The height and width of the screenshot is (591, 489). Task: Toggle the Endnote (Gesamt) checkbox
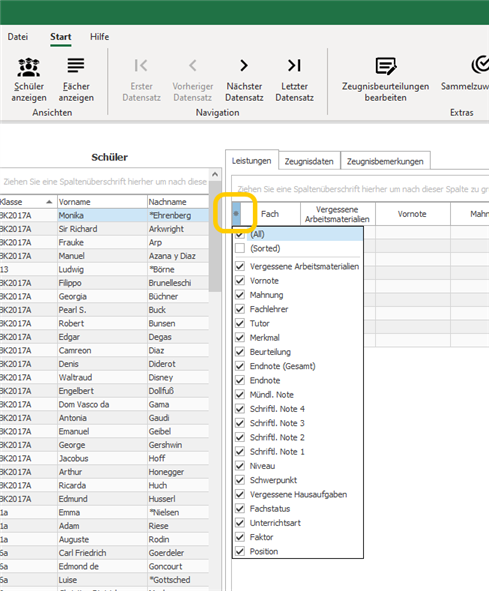240,366
